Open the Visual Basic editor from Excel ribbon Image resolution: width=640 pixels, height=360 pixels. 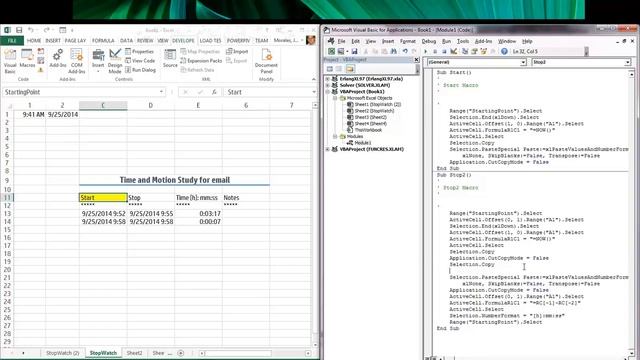pos(10,61)
